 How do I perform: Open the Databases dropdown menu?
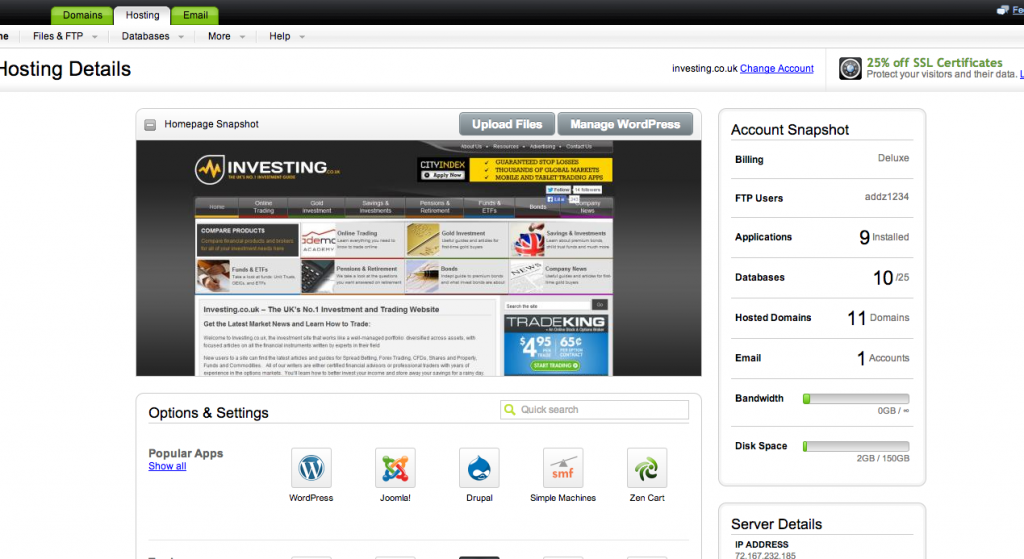pos(152,36)
